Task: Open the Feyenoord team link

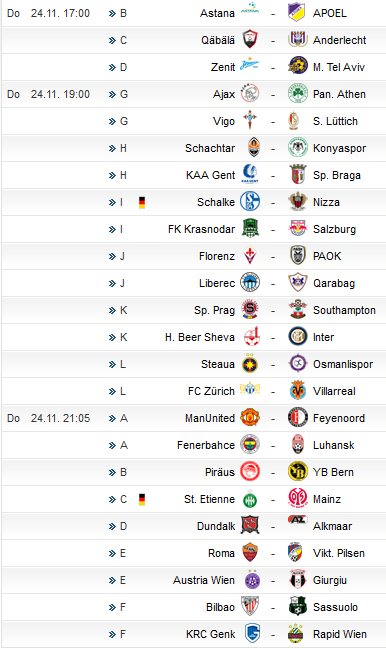Action: tap(339, 418)
